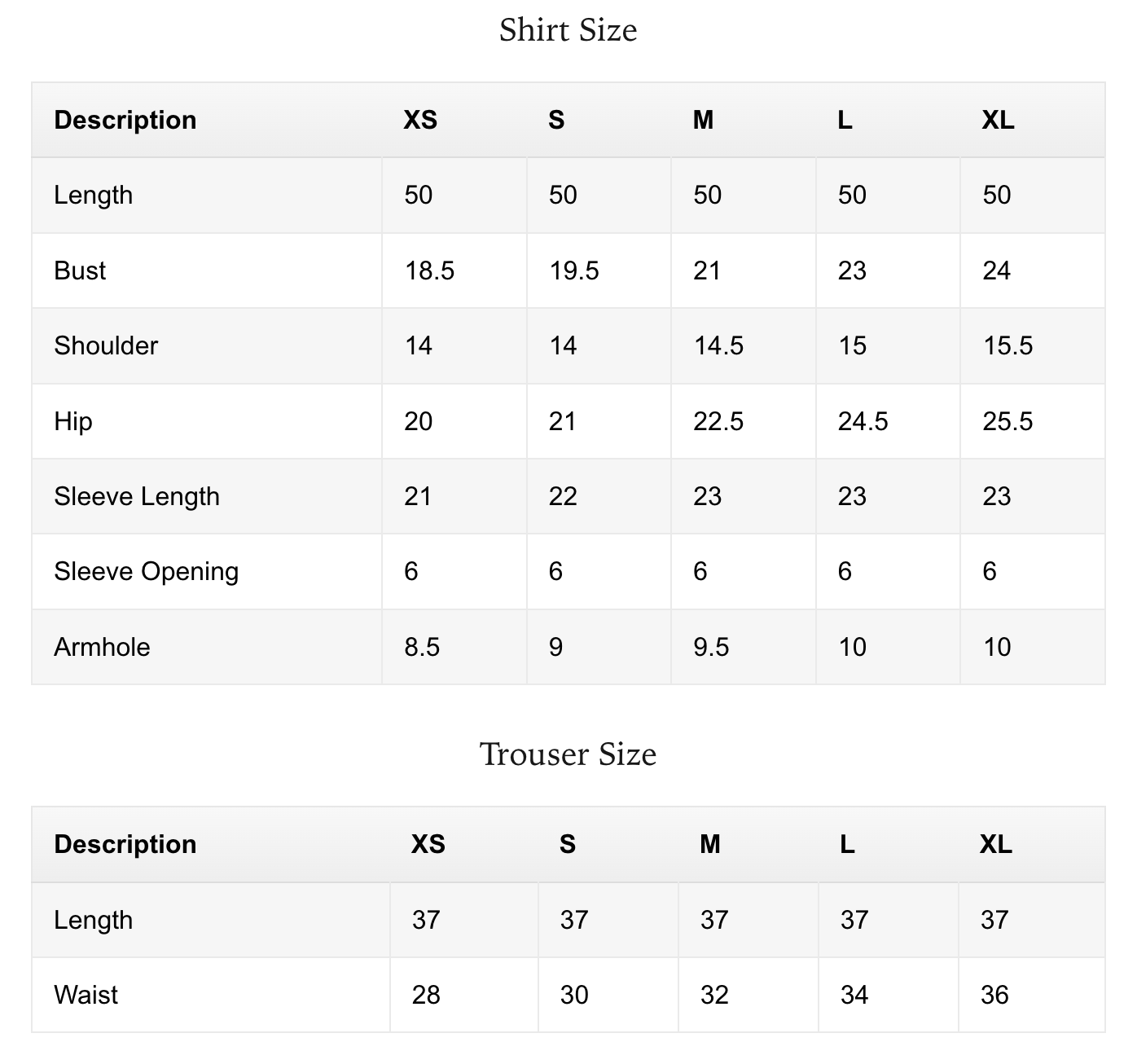1137x1064 pixels.
Task: Click the Trouser Size heading
Action: tap(568, 754)
